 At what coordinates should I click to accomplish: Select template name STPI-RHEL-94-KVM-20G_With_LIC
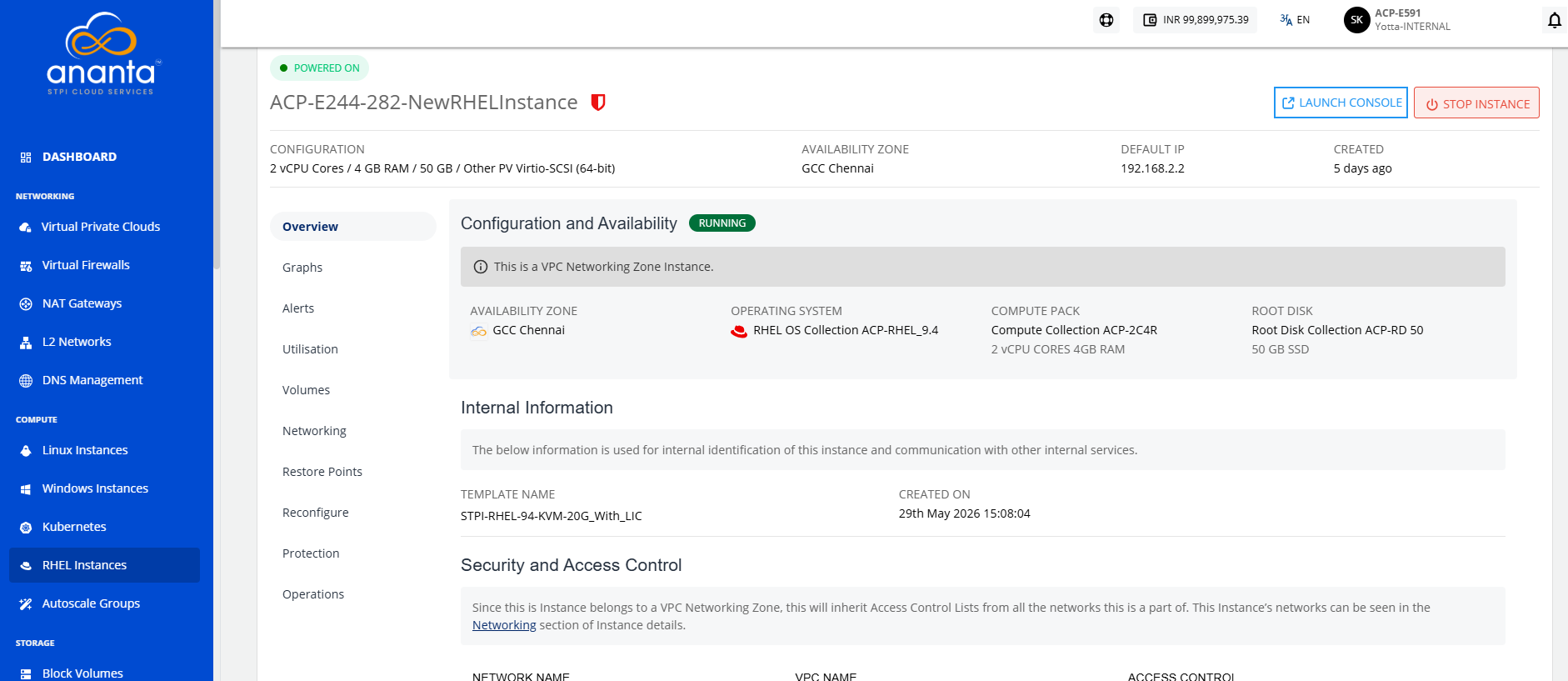click(x=552, y=516)
